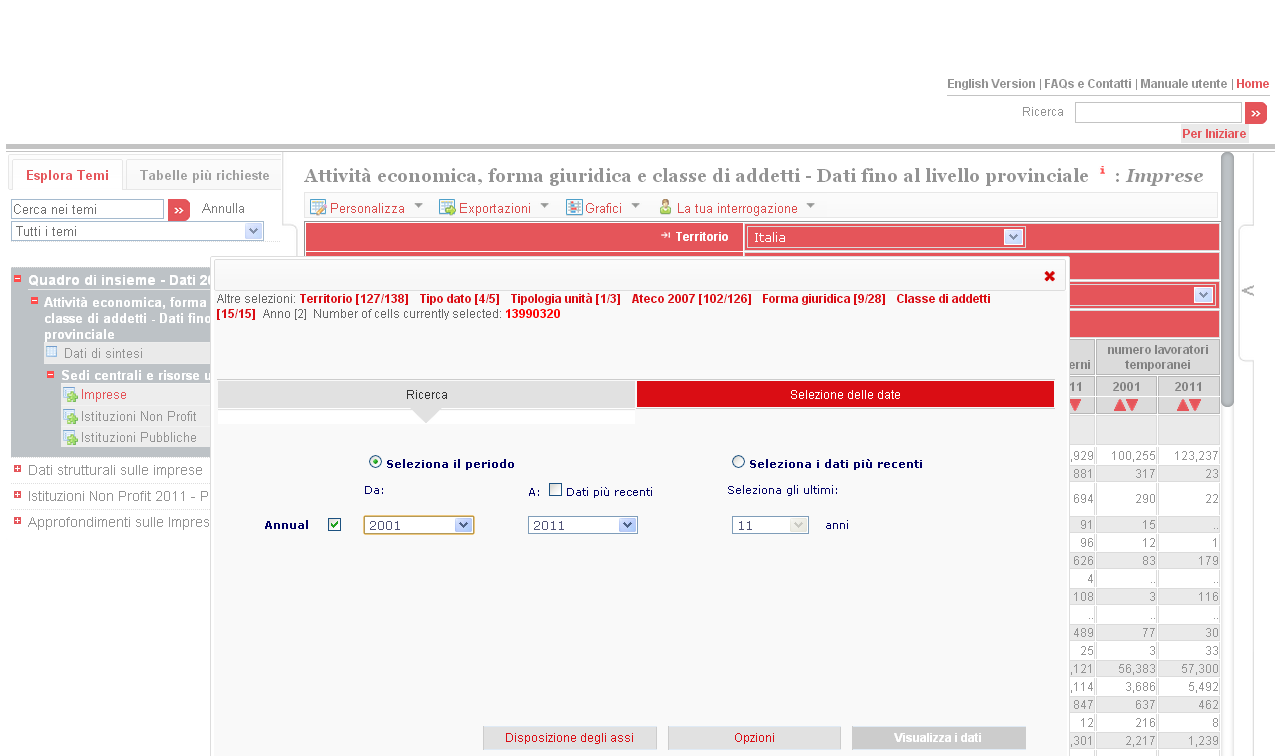The image size is (1280, 756).
Task: Open the Manuale utente link
Action: click(1183, 84)
